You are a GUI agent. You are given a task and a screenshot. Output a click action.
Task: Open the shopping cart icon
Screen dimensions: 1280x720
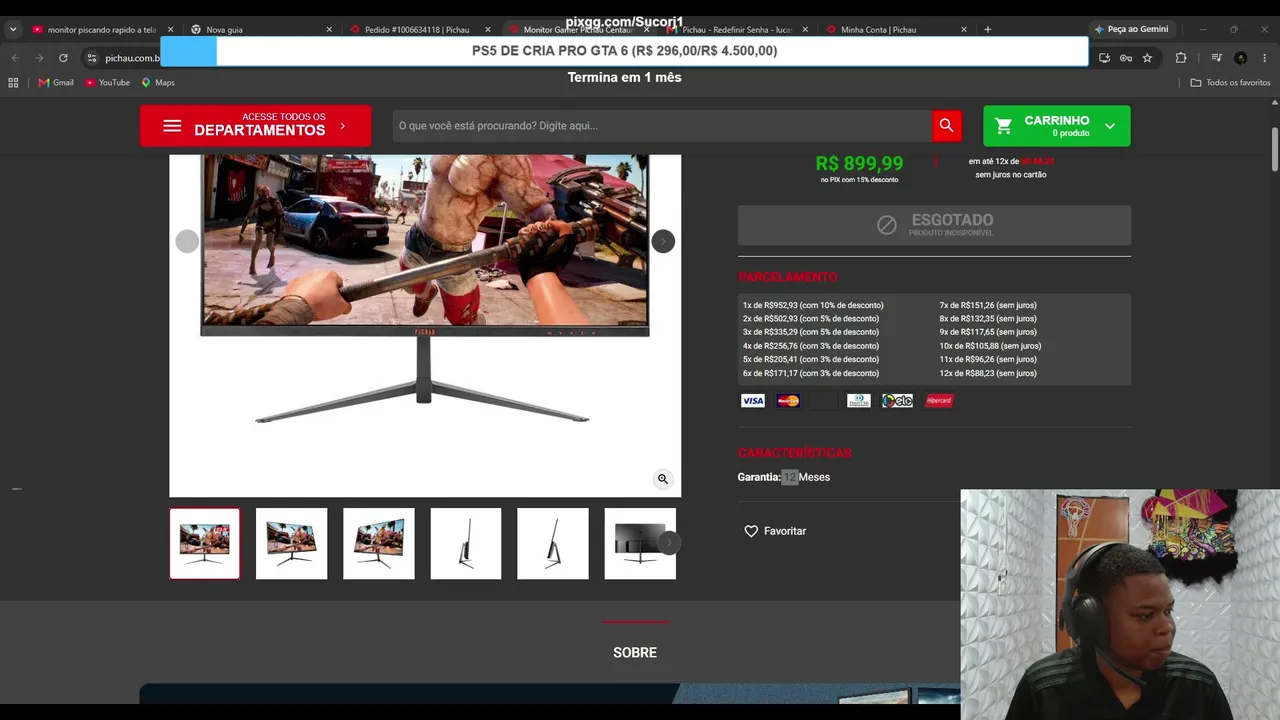pos(1004,126)
